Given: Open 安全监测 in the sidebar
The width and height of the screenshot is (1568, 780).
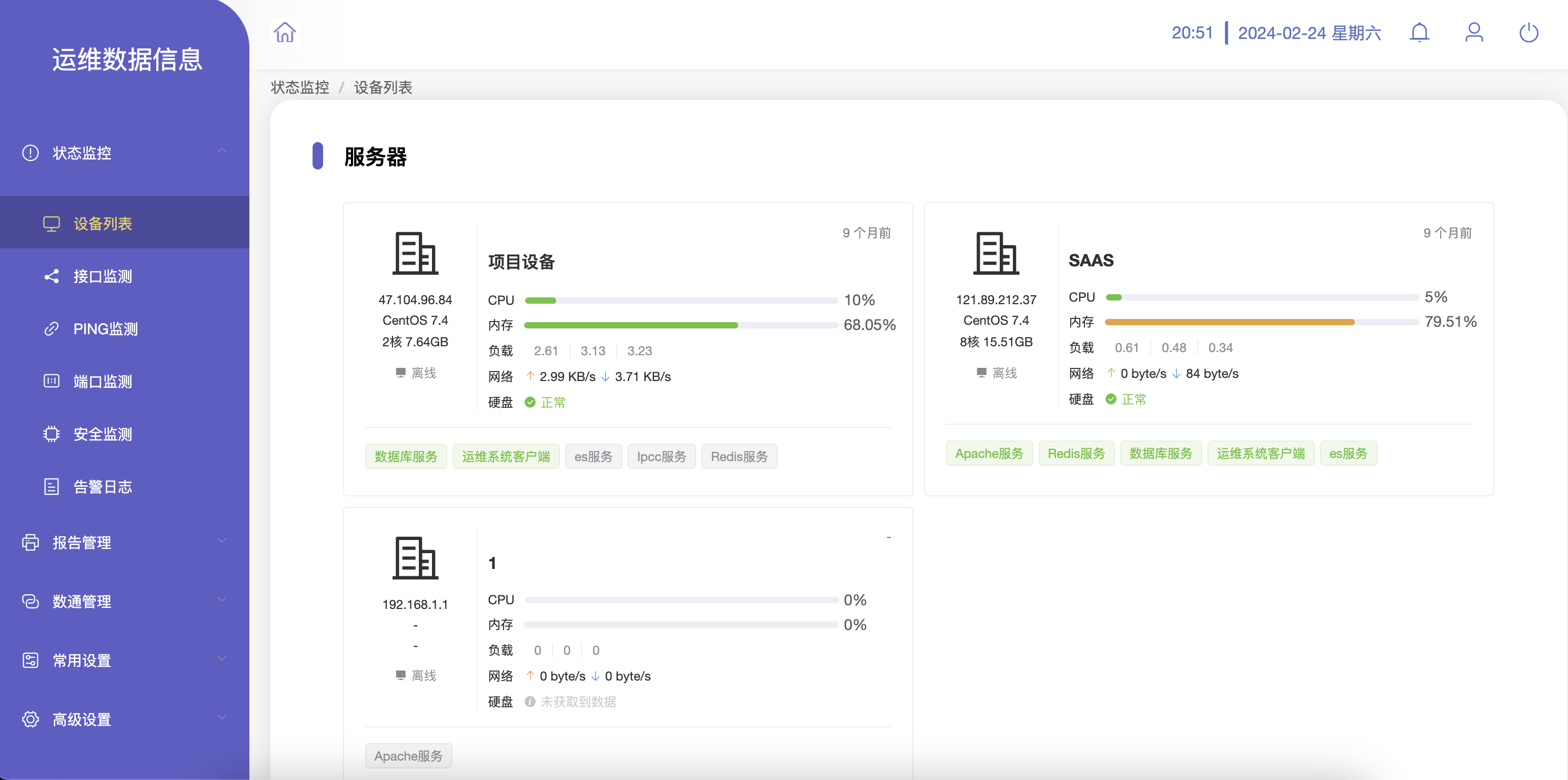Looking at the screenshot, I should click(124, 434).
